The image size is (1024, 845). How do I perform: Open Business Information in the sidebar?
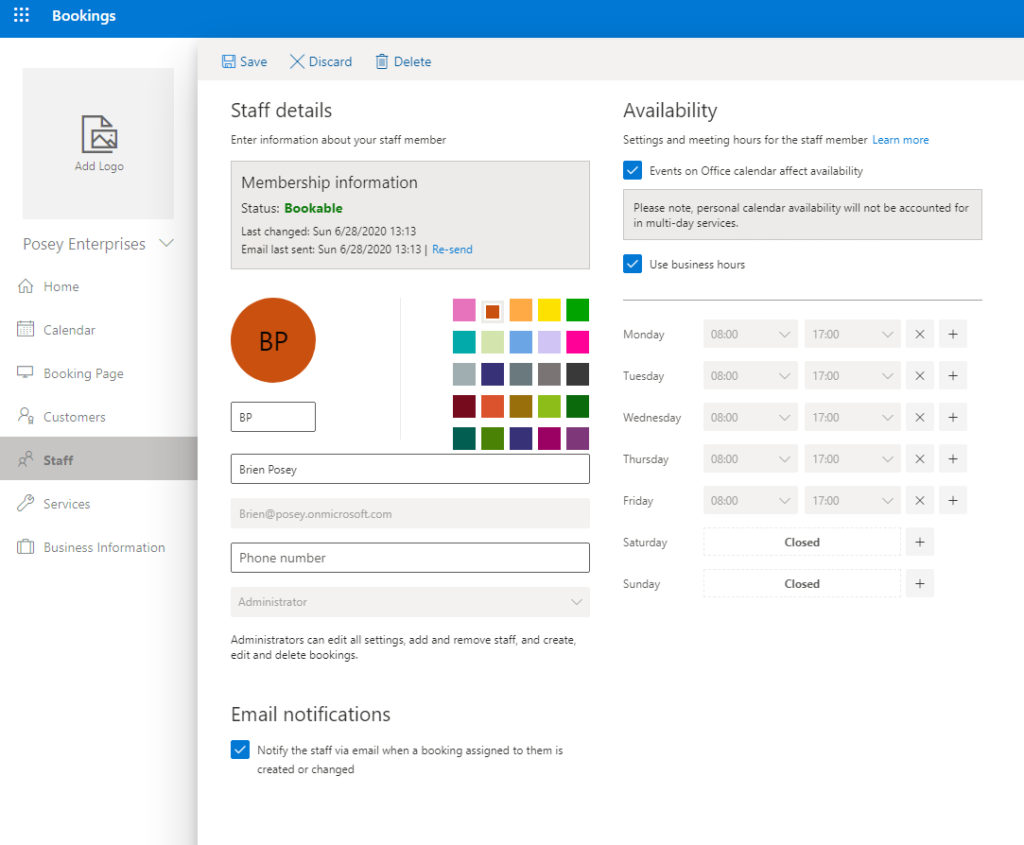point(99,547)
